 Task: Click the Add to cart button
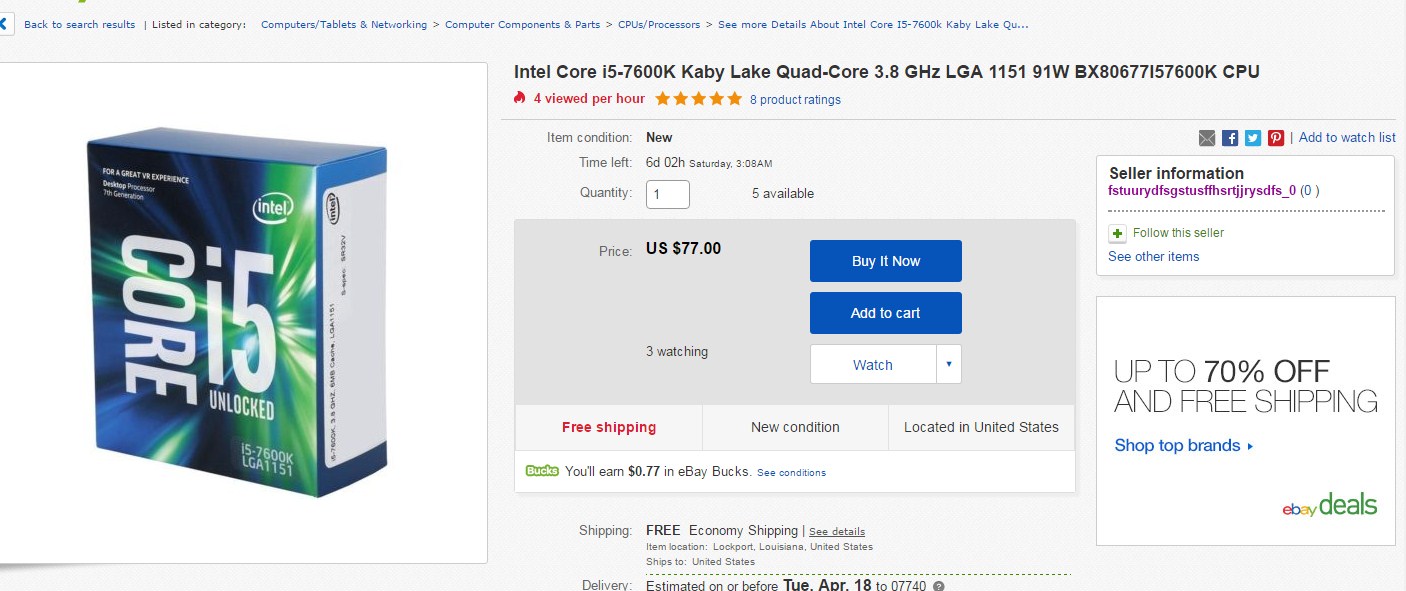pyautogui.click(x=885, y=313)
